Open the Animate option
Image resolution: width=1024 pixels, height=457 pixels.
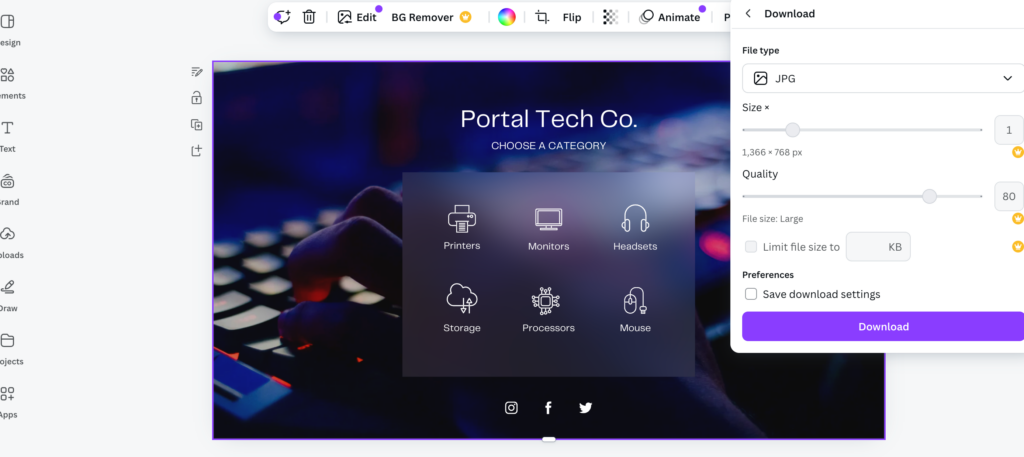pos(670,17)
